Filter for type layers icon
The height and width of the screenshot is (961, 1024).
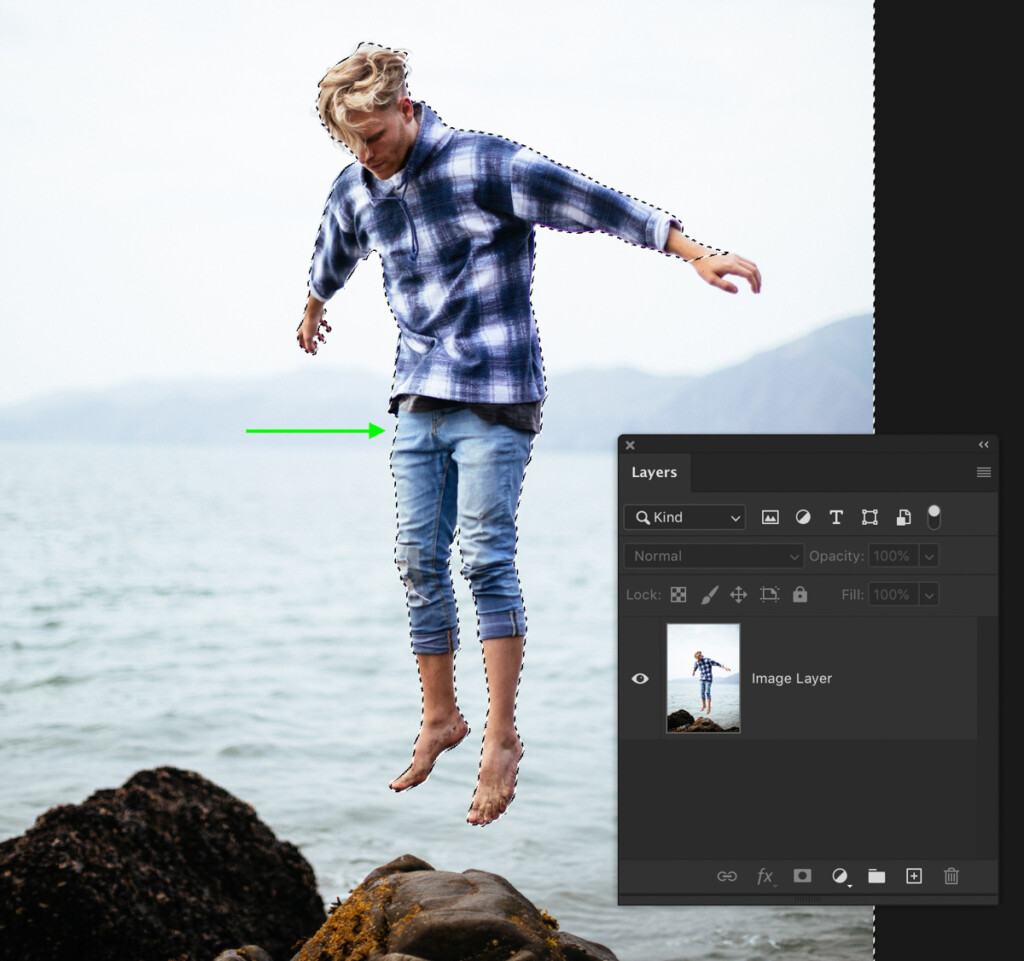(836, 518)
